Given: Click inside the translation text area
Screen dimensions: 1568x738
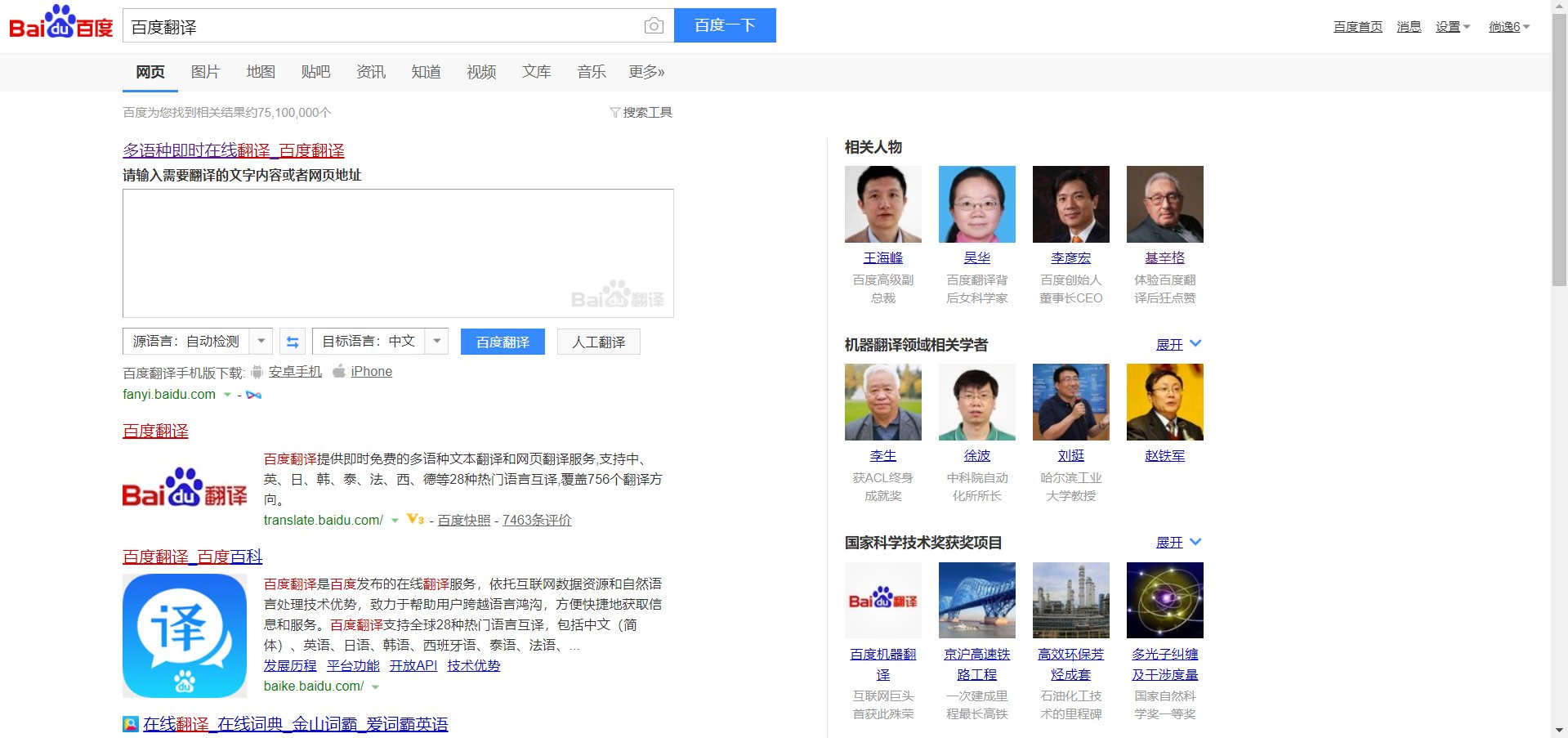Looking at the screenshot, I should click(x=398, y=252).
